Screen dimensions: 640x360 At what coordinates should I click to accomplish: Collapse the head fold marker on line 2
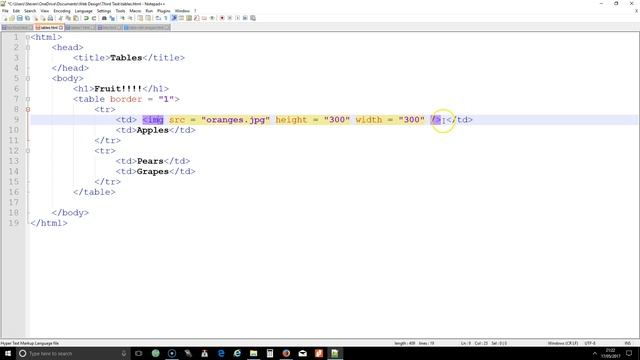click(28, 47)
